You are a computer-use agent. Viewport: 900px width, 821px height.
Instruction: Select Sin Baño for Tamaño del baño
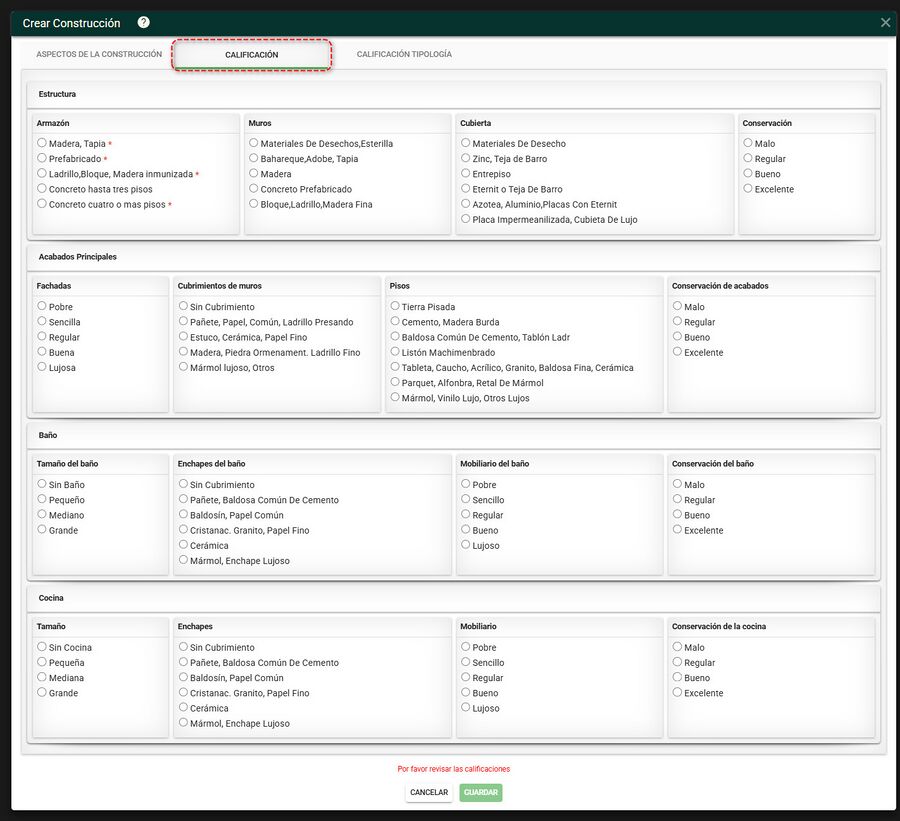click(42, 483)
